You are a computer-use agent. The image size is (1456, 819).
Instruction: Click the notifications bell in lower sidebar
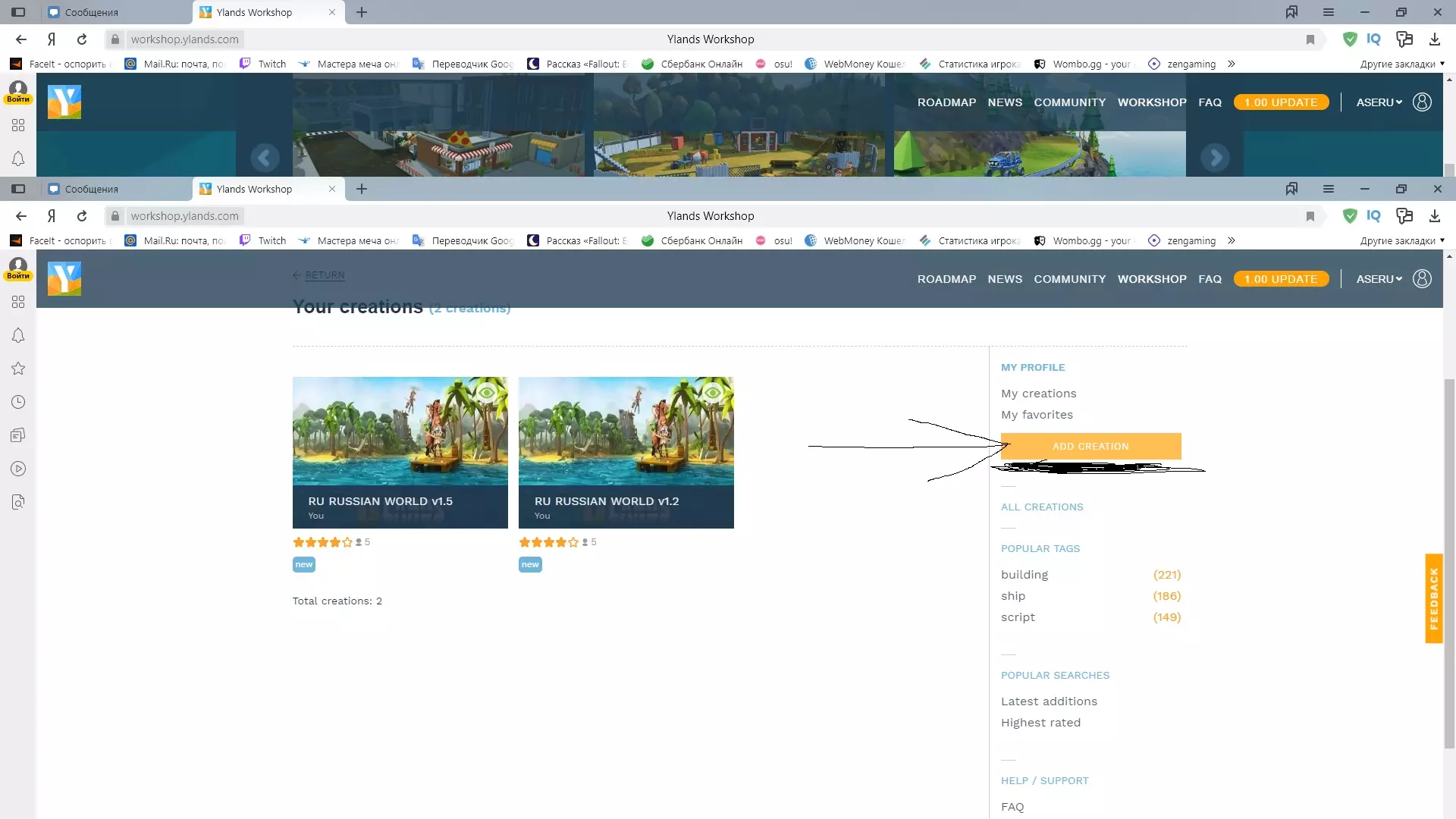pos(18,335)
